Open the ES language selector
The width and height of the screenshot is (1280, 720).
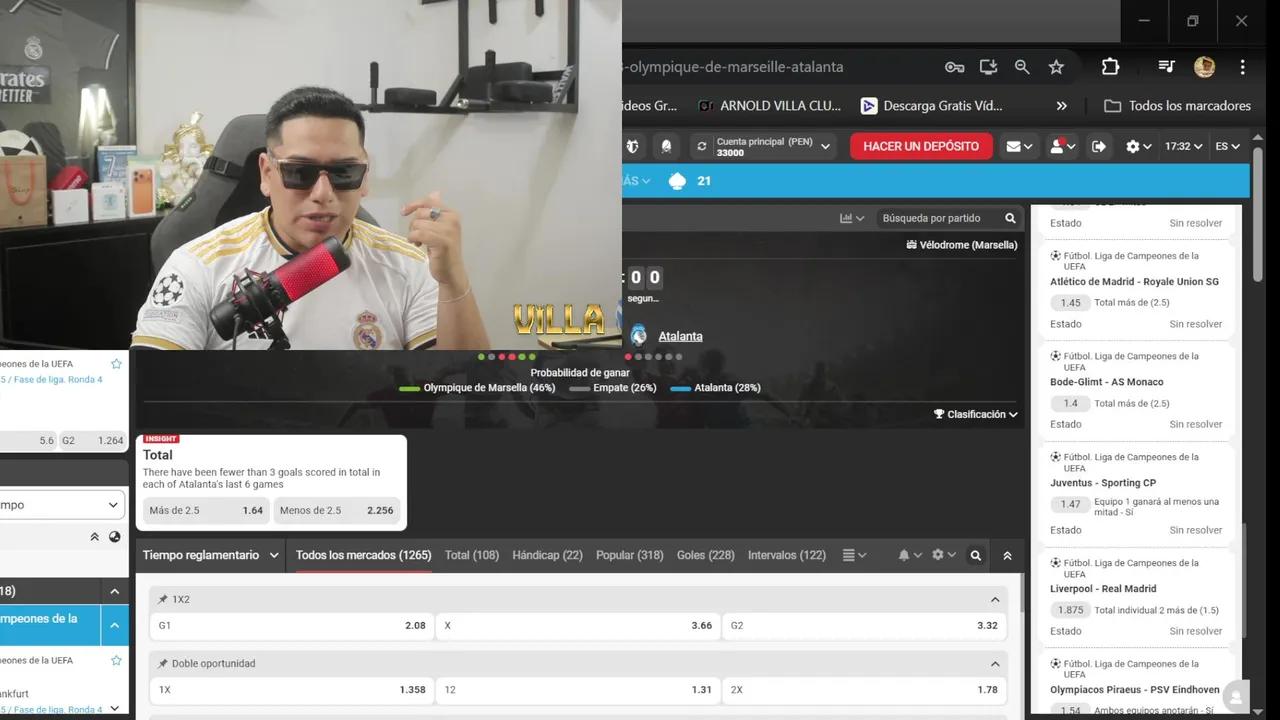(x=1227, y=146)
